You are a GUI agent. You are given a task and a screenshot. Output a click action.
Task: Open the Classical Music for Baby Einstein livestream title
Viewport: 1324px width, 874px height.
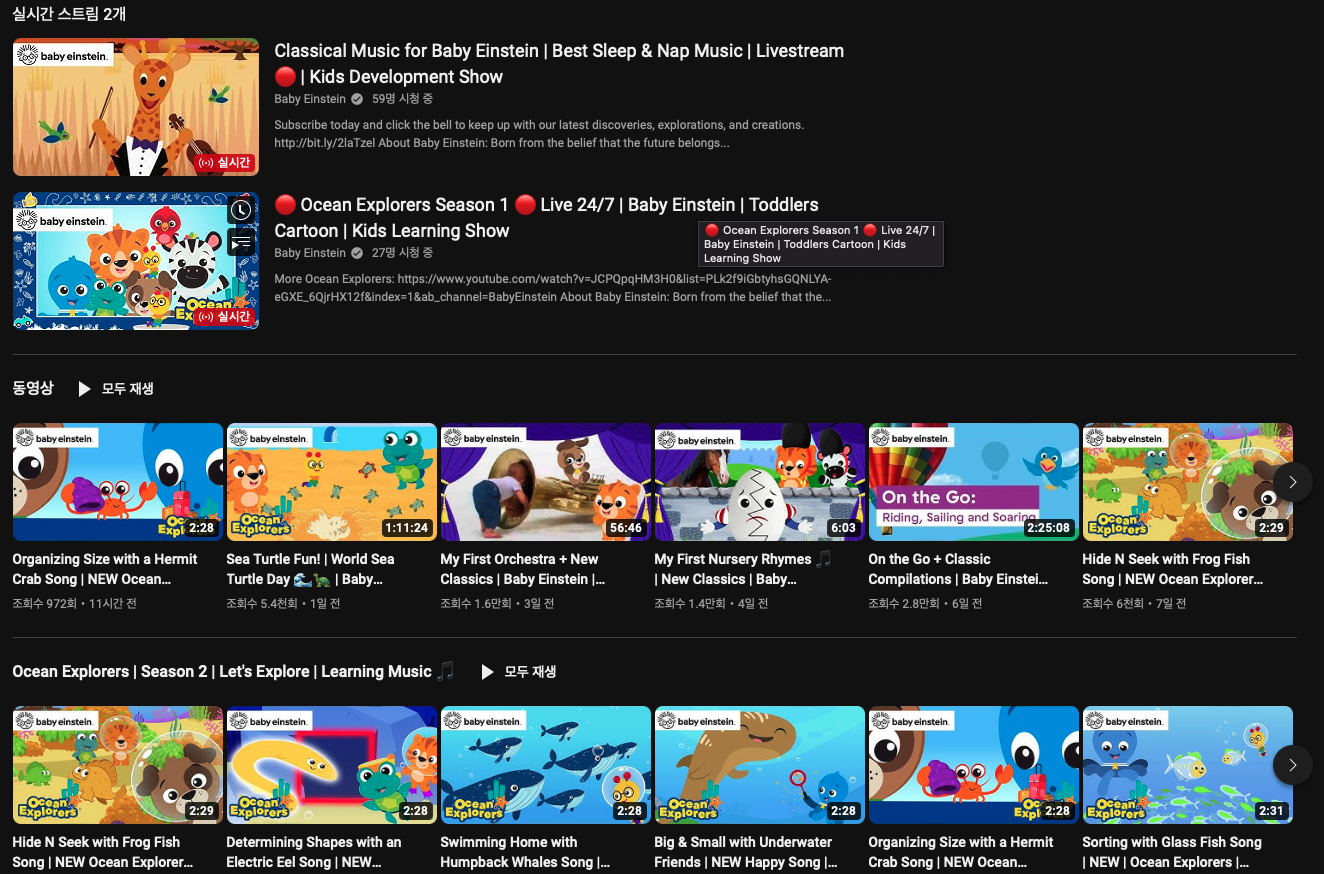click(559, 64)
